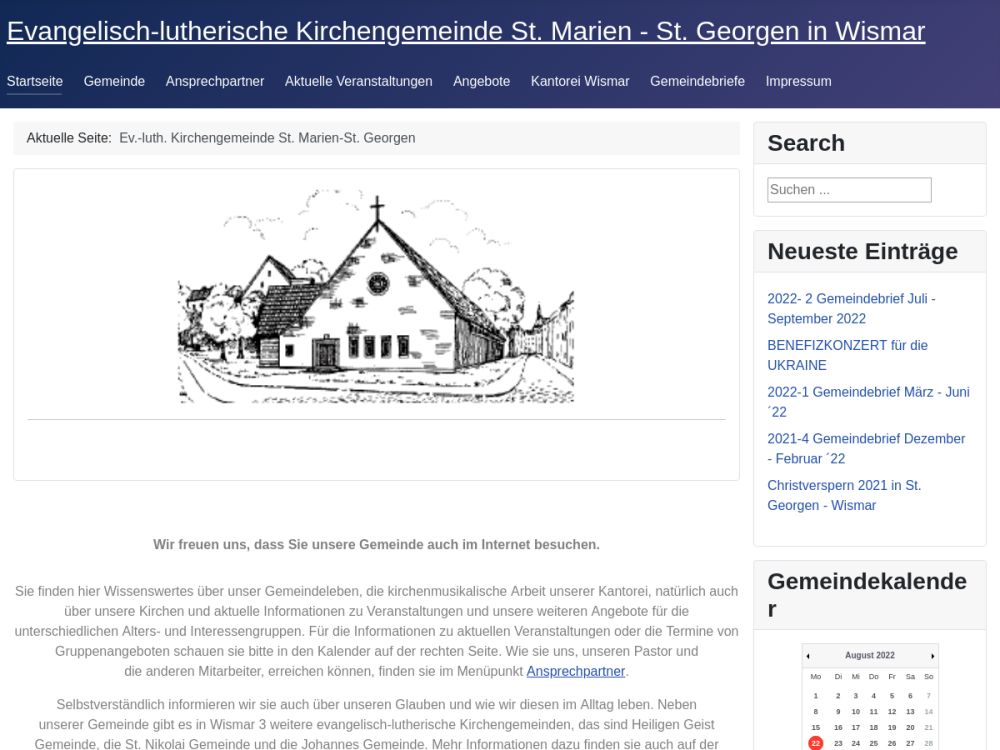Open the Gemeinde menu
The width and height of the screenshot is (1000, 750).
tap(114, 81)
